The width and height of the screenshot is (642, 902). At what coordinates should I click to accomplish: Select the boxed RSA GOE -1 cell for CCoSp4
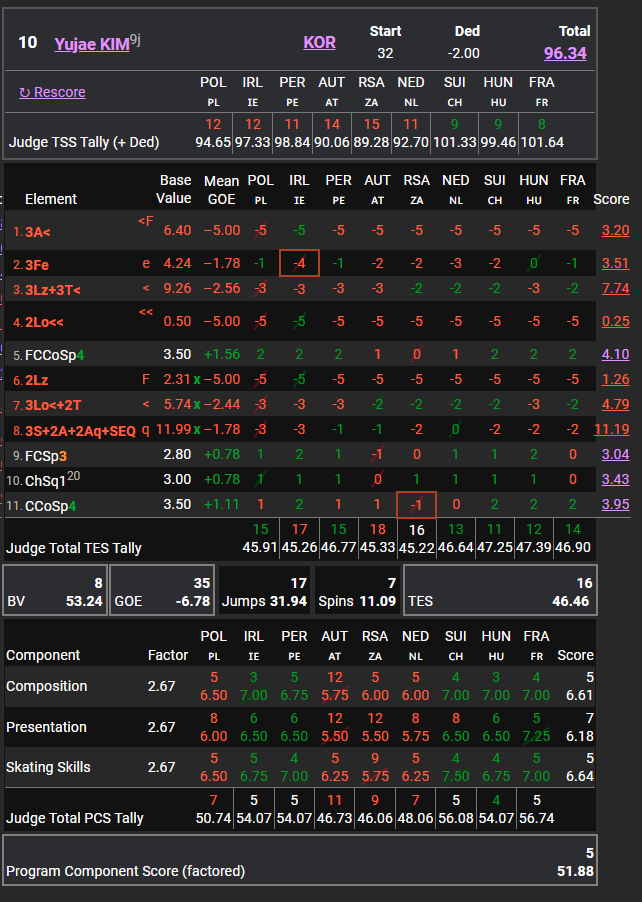click(x=416, y=504)
